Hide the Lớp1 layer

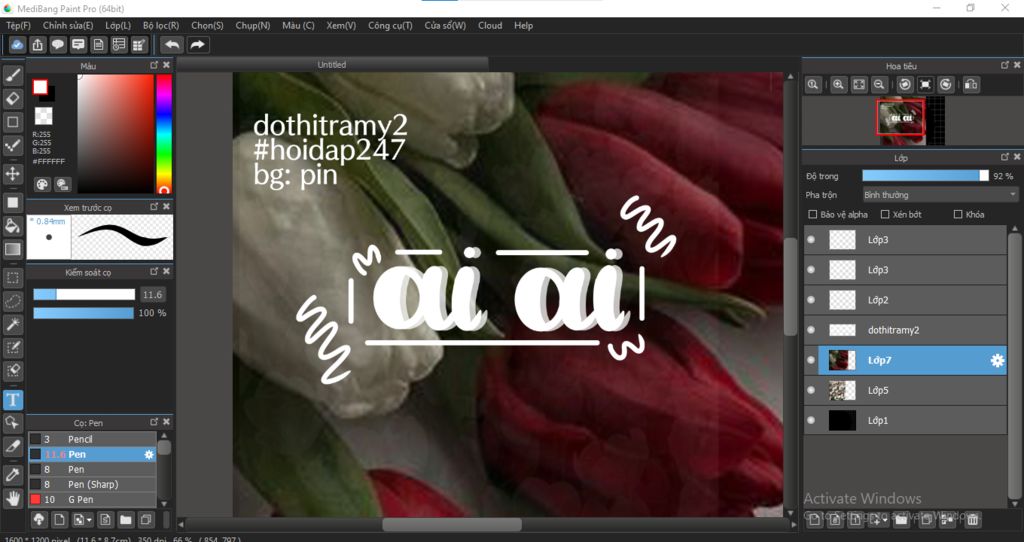pyautogui.click(x=811, y=420)
